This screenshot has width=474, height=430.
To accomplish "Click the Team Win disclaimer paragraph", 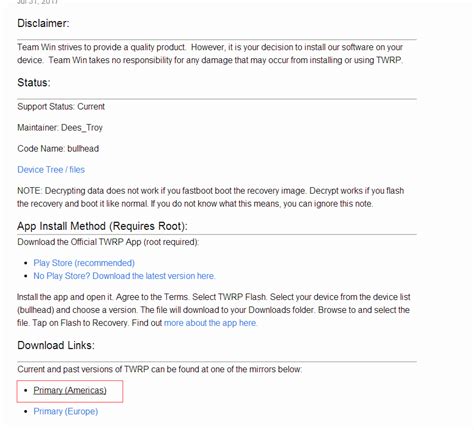I will pos(210,54).
